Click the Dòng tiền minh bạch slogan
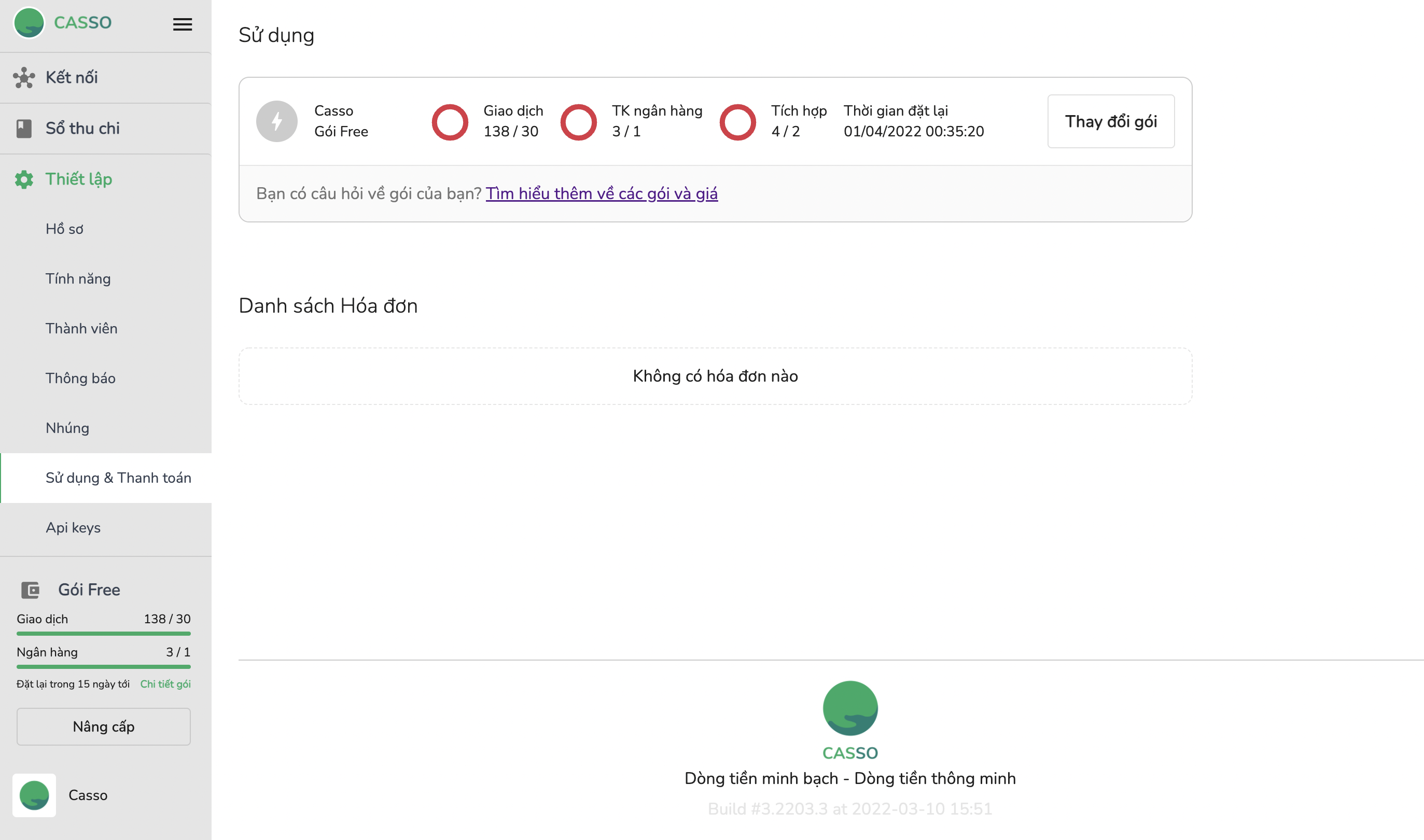1424x840 pixels. coord(850,779)
